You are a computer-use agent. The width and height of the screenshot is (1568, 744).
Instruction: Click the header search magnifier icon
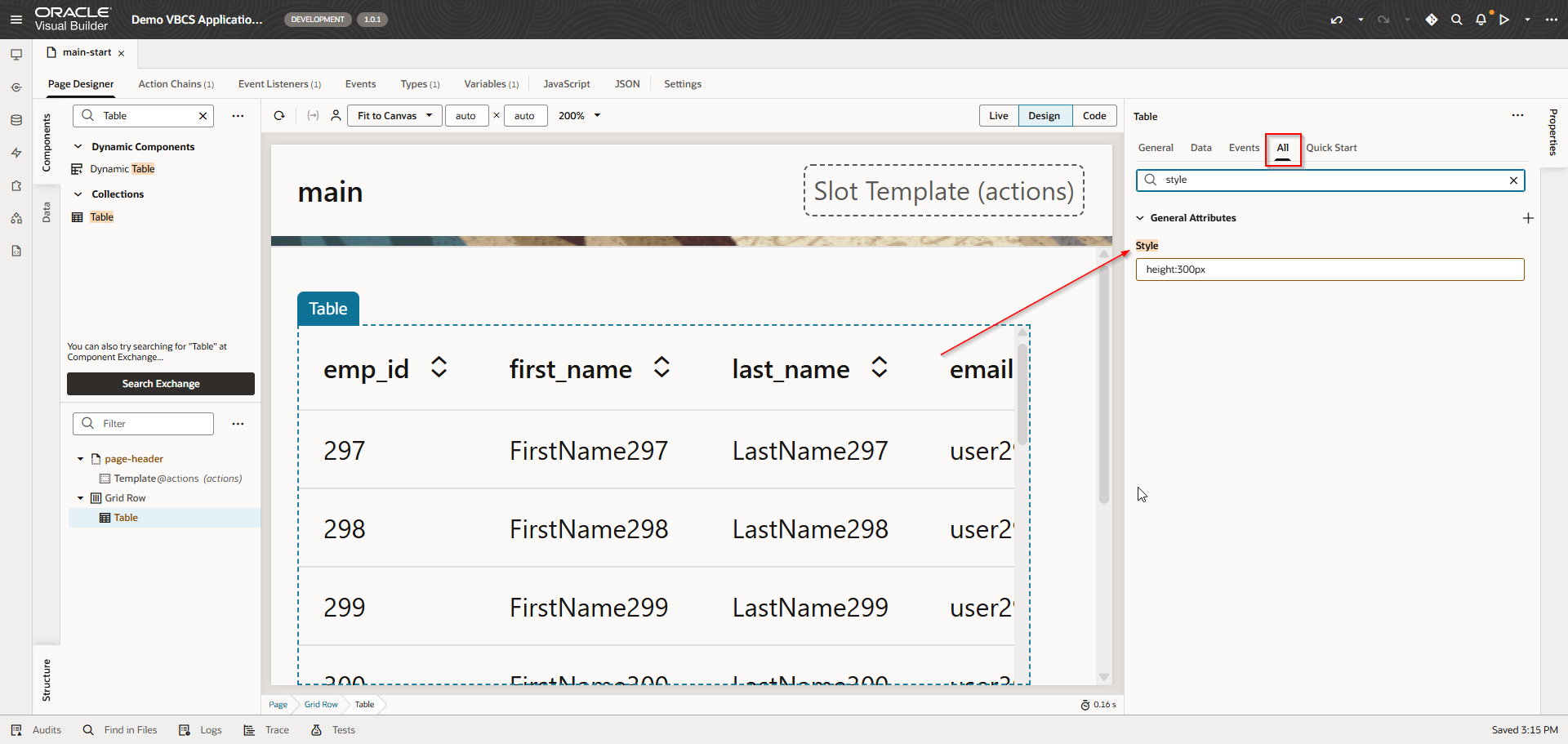1456,20
